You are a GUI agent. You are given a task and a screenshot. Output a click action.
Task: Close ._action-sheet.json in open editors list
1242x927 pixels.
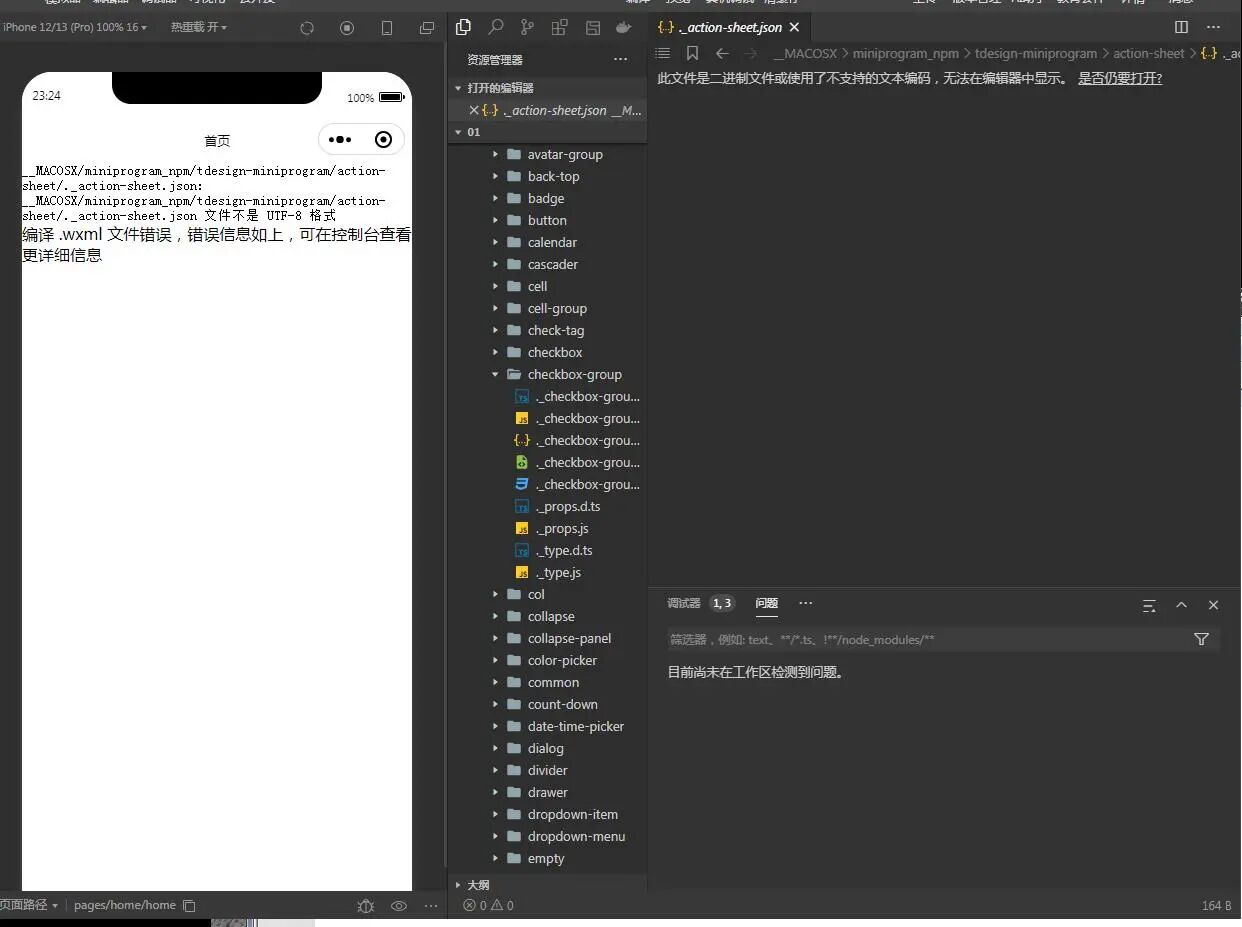pos(474,110)
